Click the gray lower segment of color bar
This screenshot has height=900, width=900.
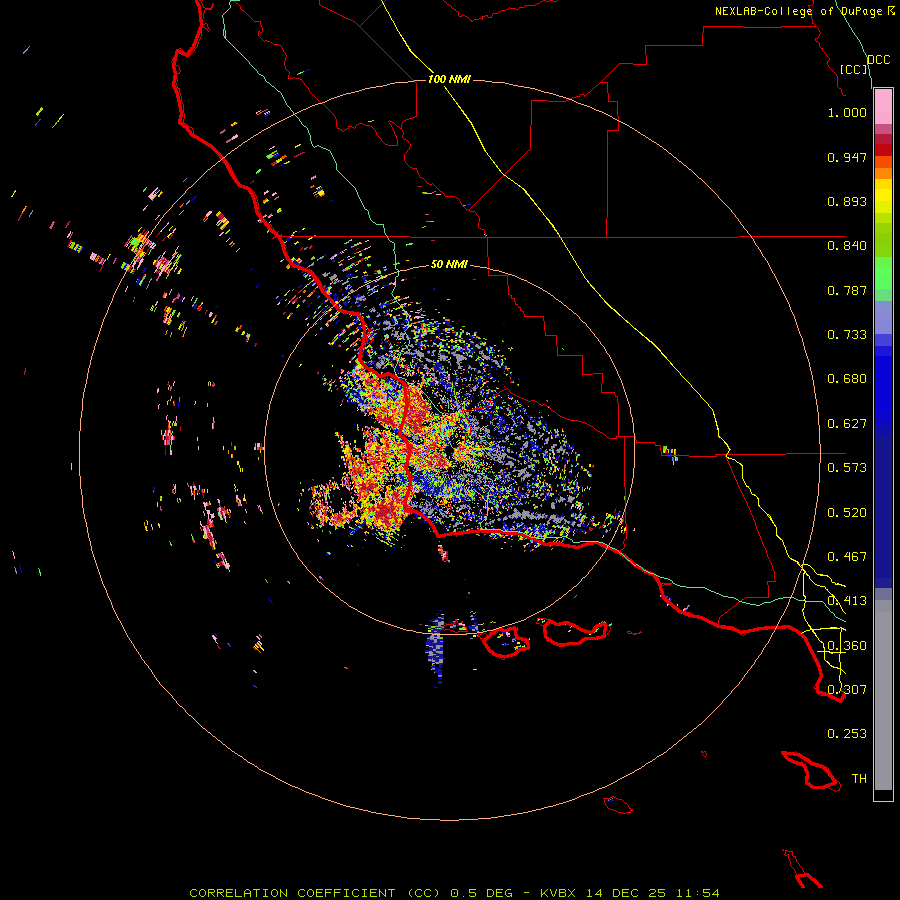tap(883, 695)
